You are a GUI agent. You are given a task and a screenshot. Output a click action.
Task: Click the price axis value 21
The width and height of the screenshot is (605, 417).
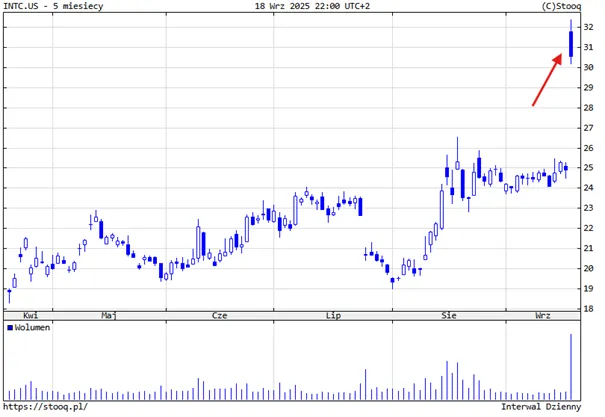pyautogui.click(x=588, y=248)
